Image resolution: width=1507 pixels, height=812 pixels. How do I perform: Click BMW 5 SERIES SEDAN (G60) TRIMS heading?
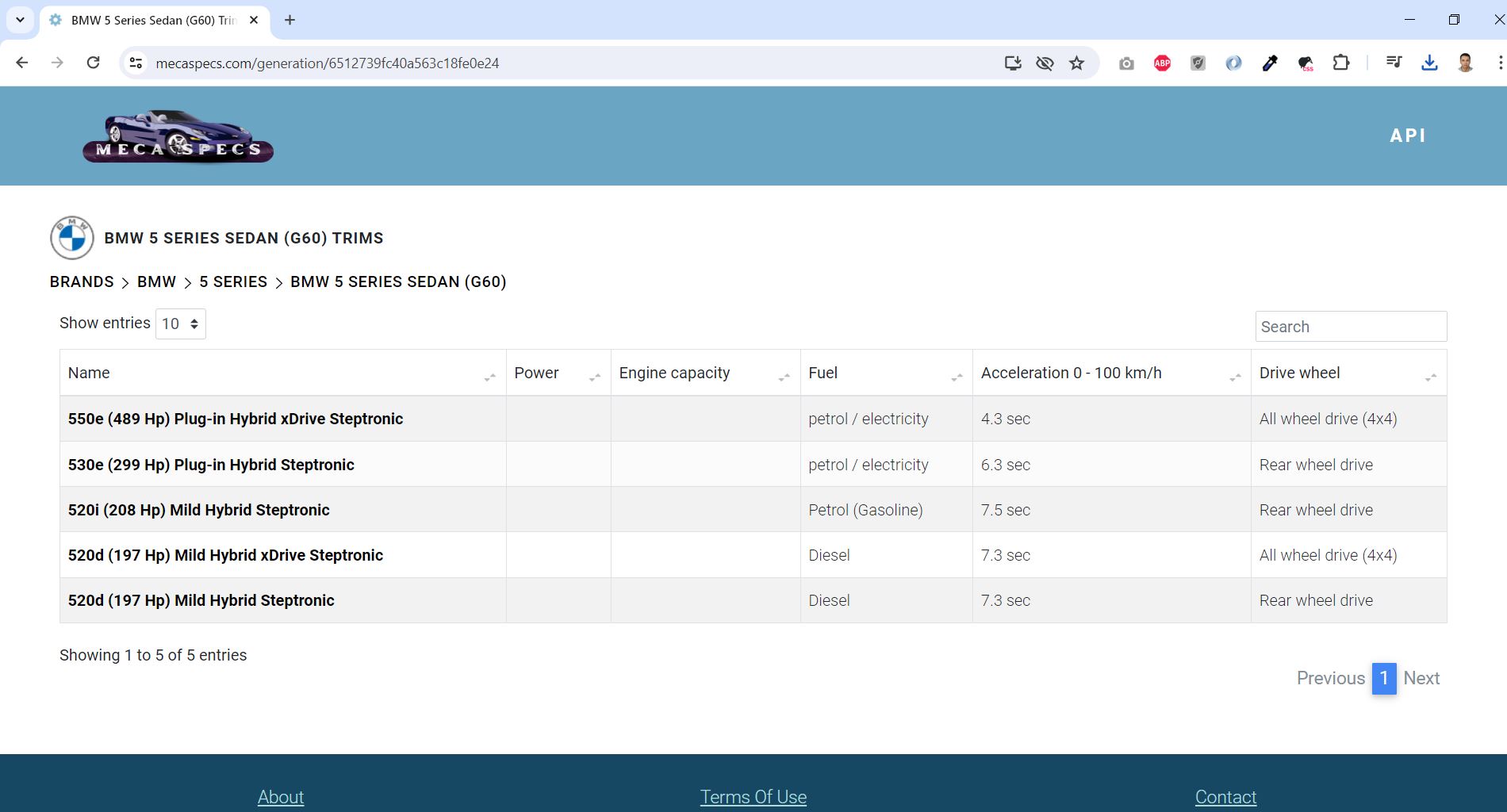(x=243, y=238)
